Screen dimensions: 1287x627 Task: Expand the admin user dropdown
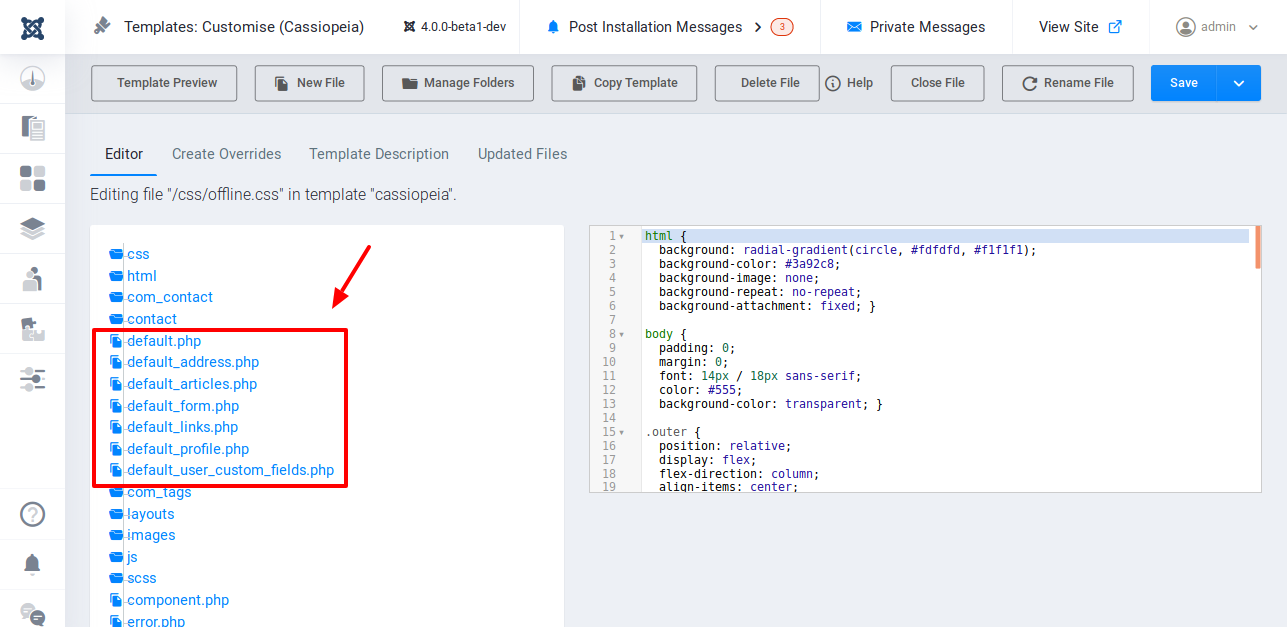tap(1216, 27)
